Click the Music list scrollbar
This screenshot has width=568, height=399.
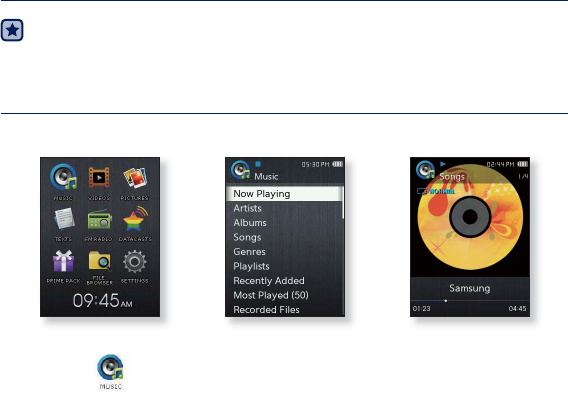(x=343, y=203)
